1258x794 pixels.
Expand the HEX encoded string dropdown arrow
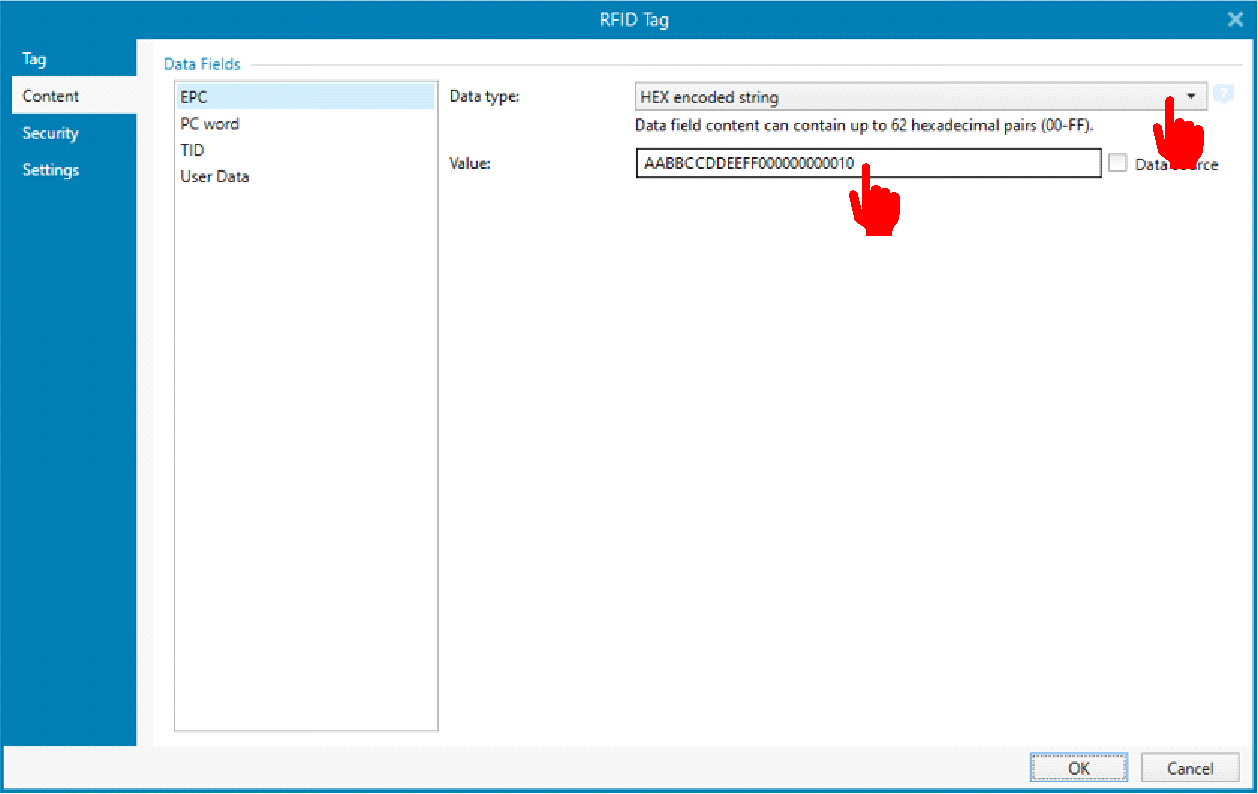click(x=1191, y=97)
